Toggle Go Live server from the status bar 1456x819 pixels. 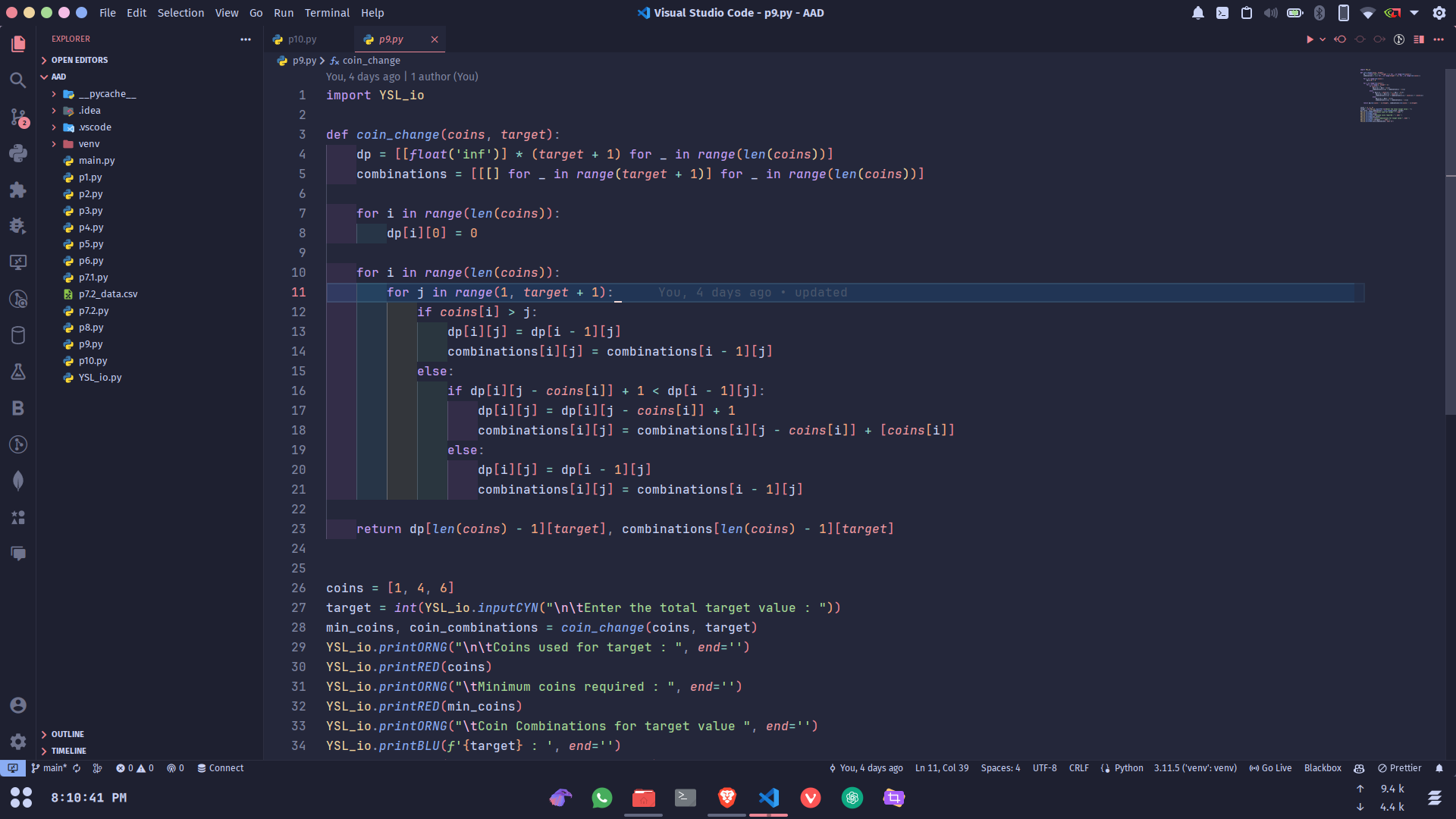click(x=1272, y=768)
